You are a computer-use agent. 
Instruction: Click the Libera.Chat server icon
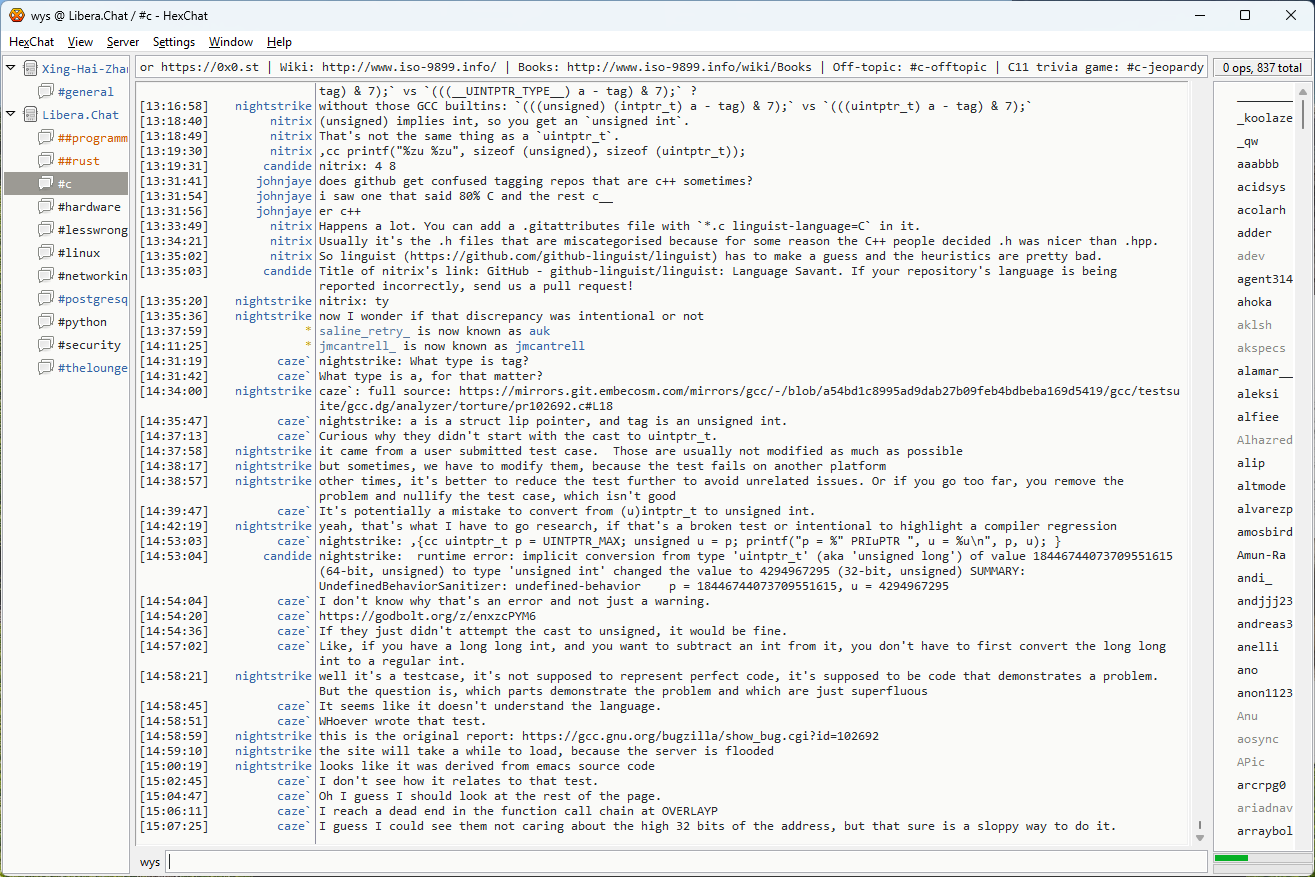(x=31, y=115)
